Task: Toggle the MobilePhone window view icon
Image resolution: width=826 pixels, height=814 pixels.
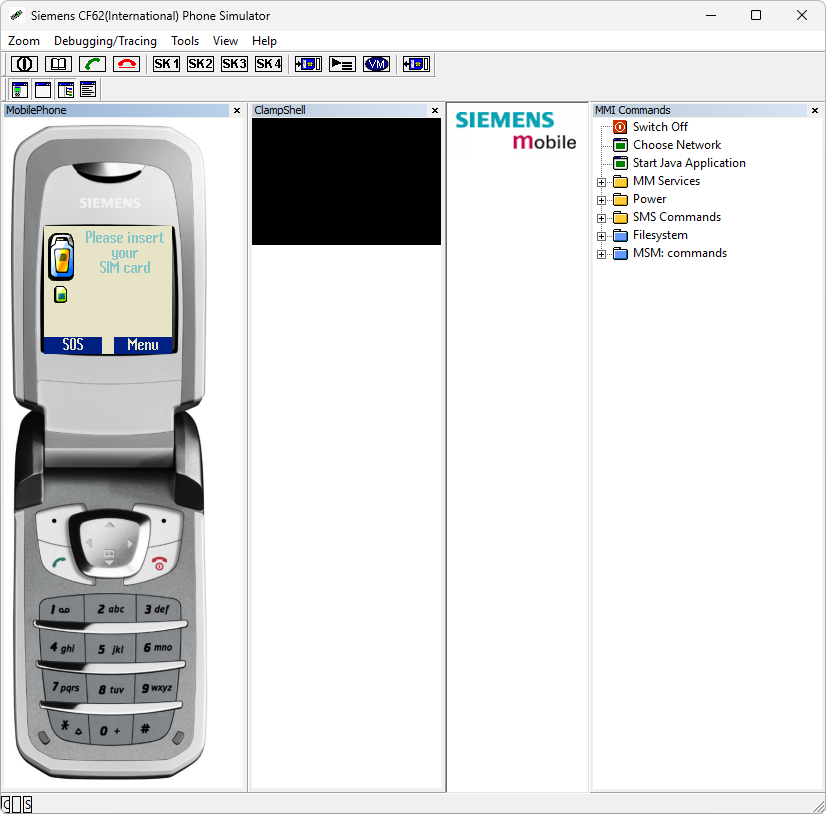Action: (x=20, y=90)
